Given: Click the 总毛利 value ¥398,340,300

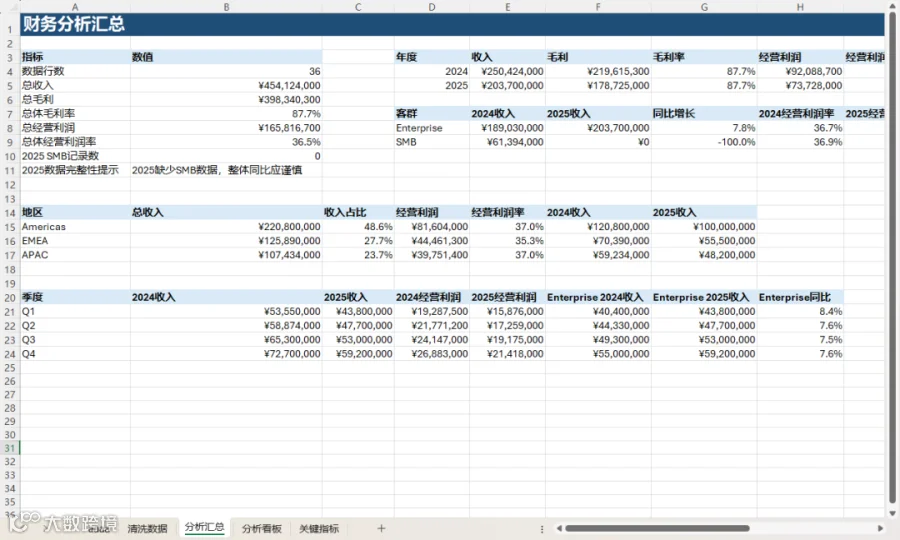Looking at the screenshot, I should pos(226,99).
